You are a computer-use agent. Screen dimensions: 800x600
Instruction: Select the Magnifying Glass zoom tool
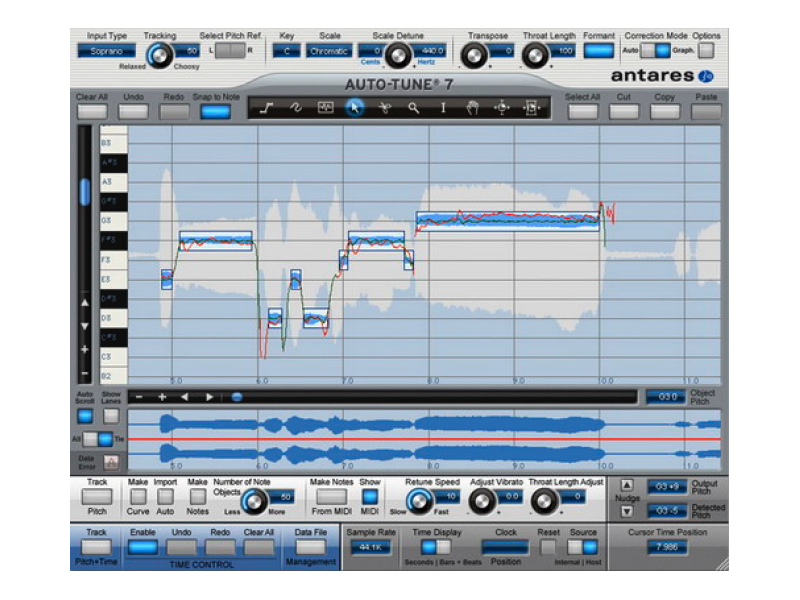(x=414, y=108)
